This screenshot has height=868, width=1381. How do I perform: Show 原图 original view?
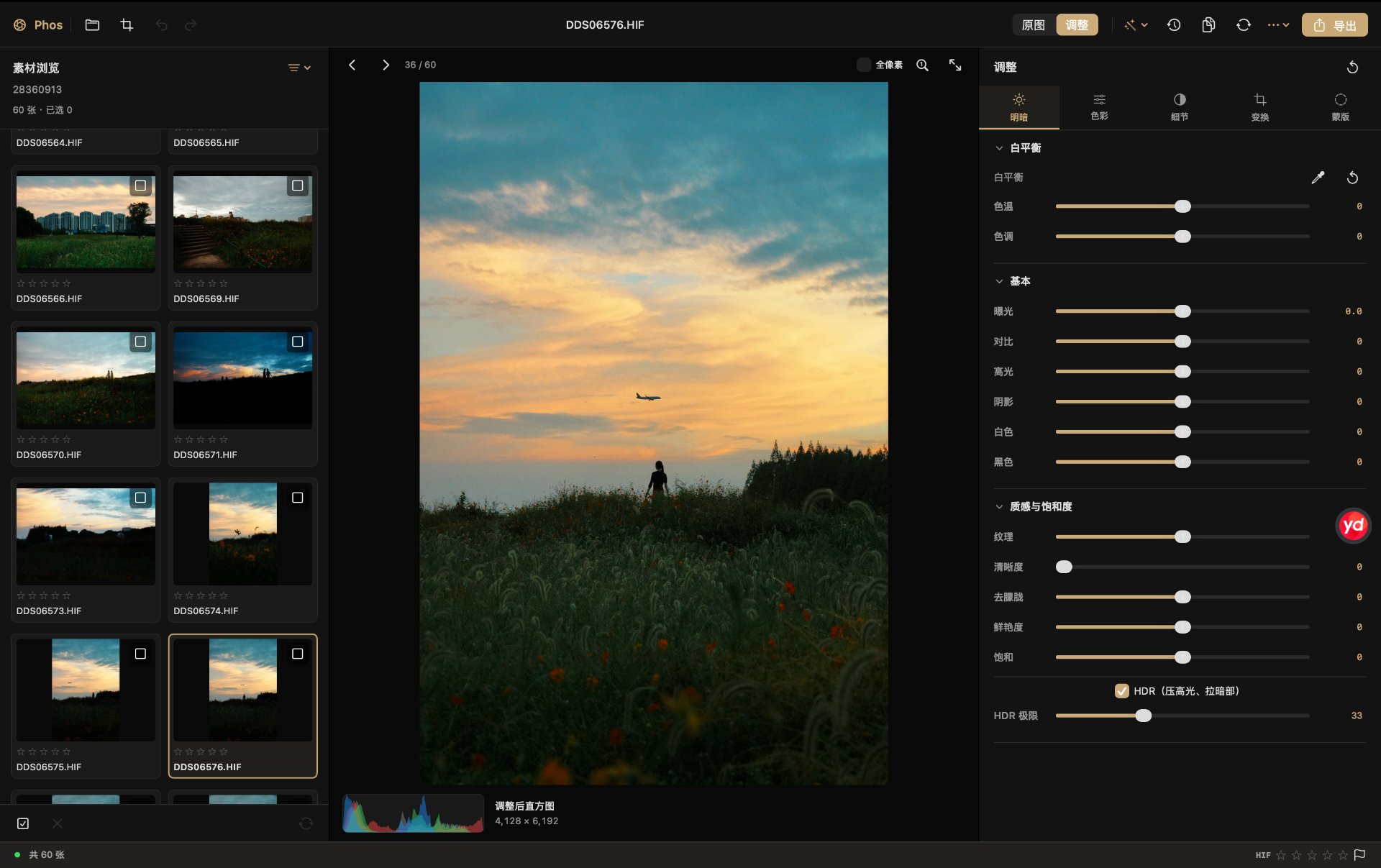pos(1034,25)
